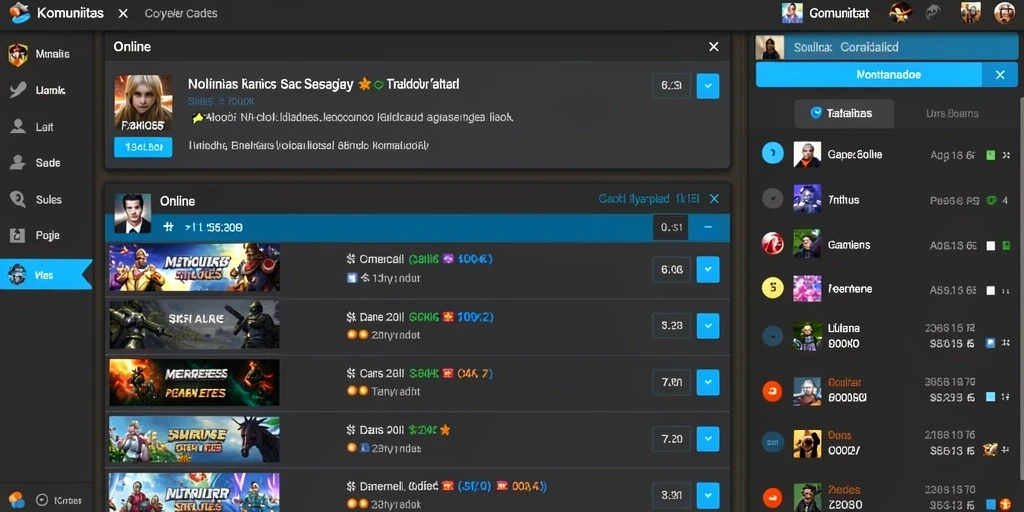Click the person icon beside Lait
Screen dimensions: 1024x512
pos(18,127)
